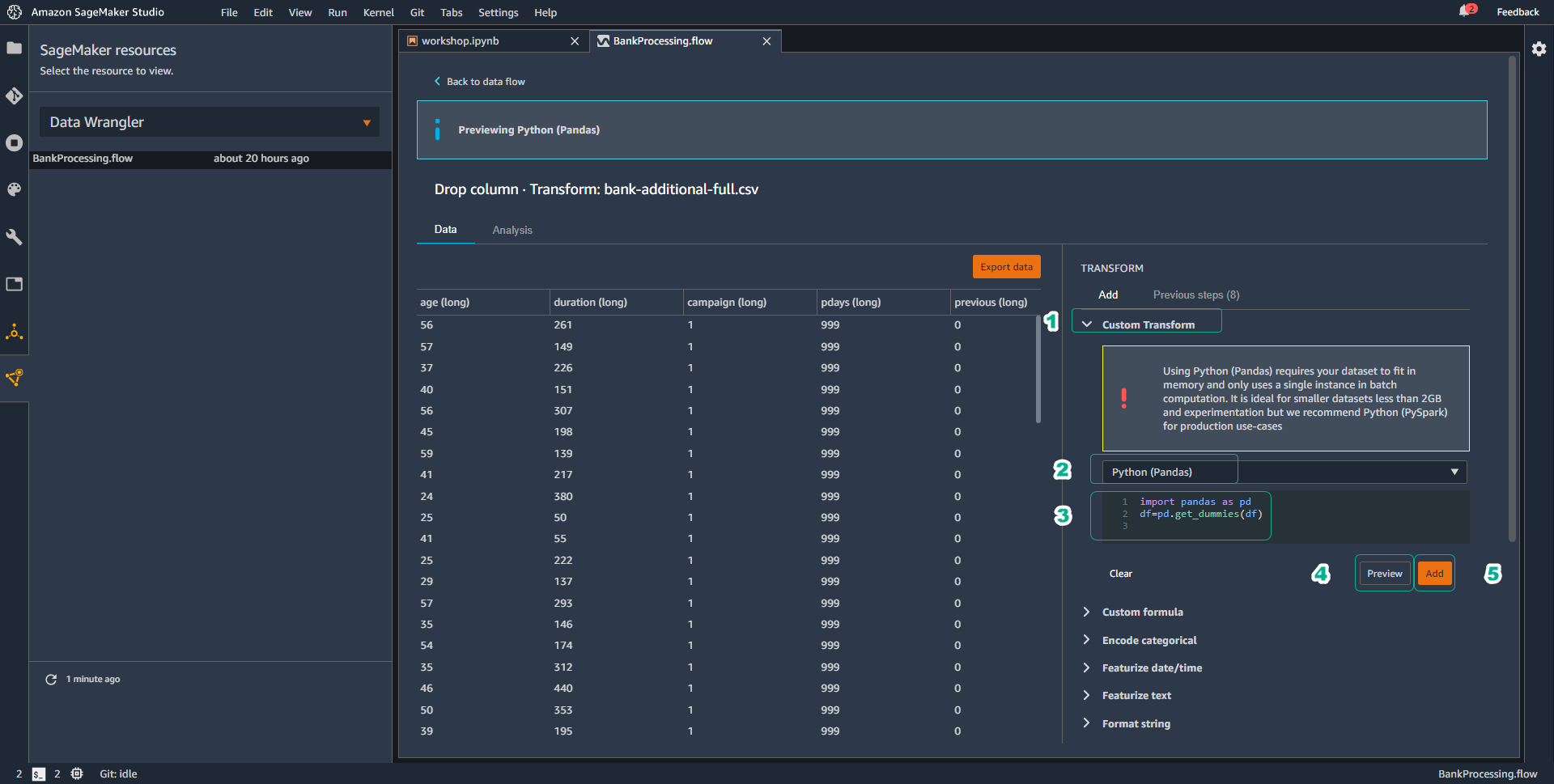This screenshot has width=1554, height=784.
Task: Open the Help menu
Action: point(546,12)
